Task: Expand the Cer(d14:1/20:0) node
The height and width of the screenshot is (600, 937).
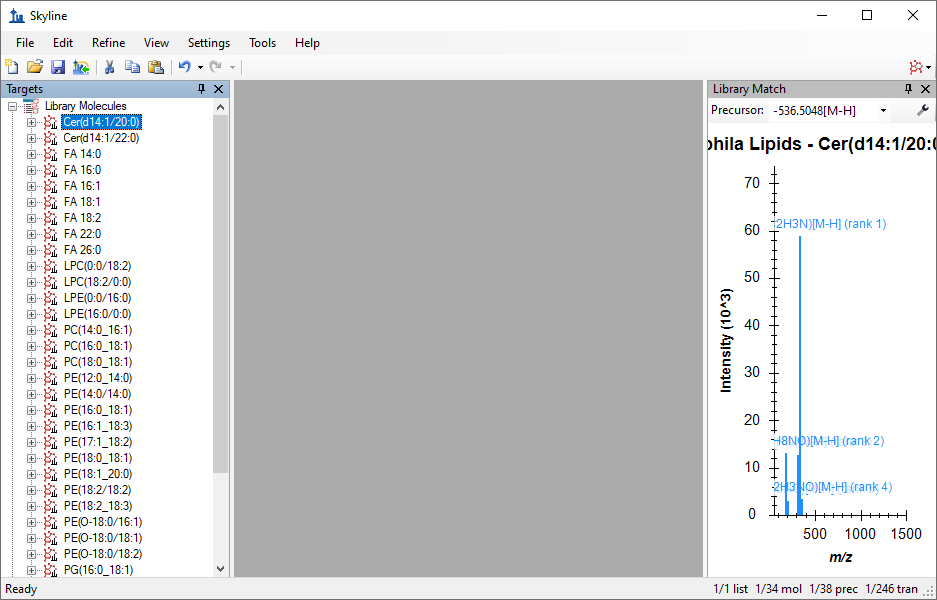Action: 31,122
